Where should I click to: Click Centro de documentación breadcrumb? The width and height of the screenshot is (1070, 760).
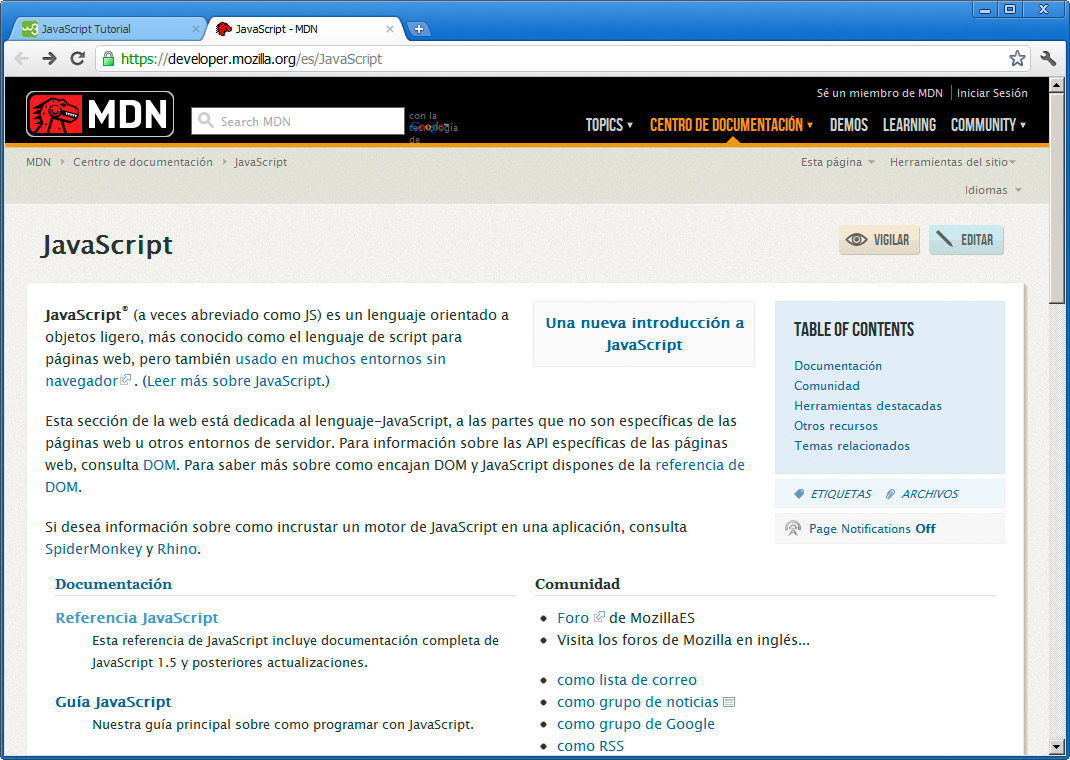(143, 162)
